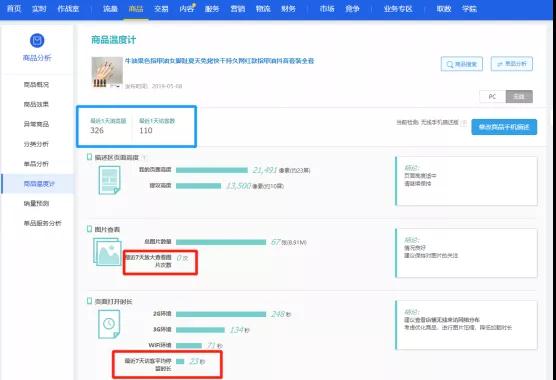Select 商品温度计 in the sidebar
This screenshot has width=556, height=380.
(x=39, y=184)
